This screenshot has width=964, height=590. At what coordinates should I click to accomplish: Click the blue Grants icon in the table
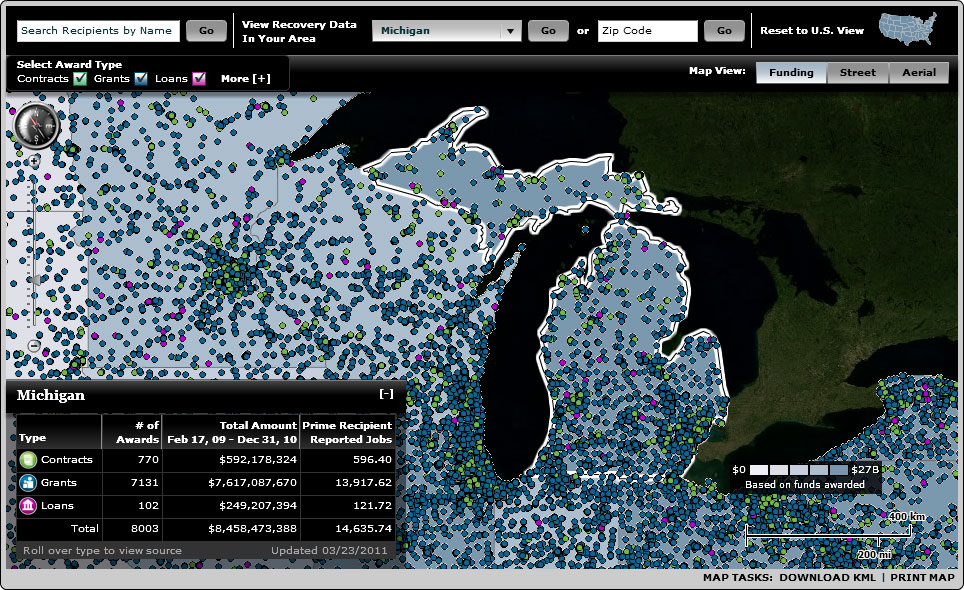[28, 483]
